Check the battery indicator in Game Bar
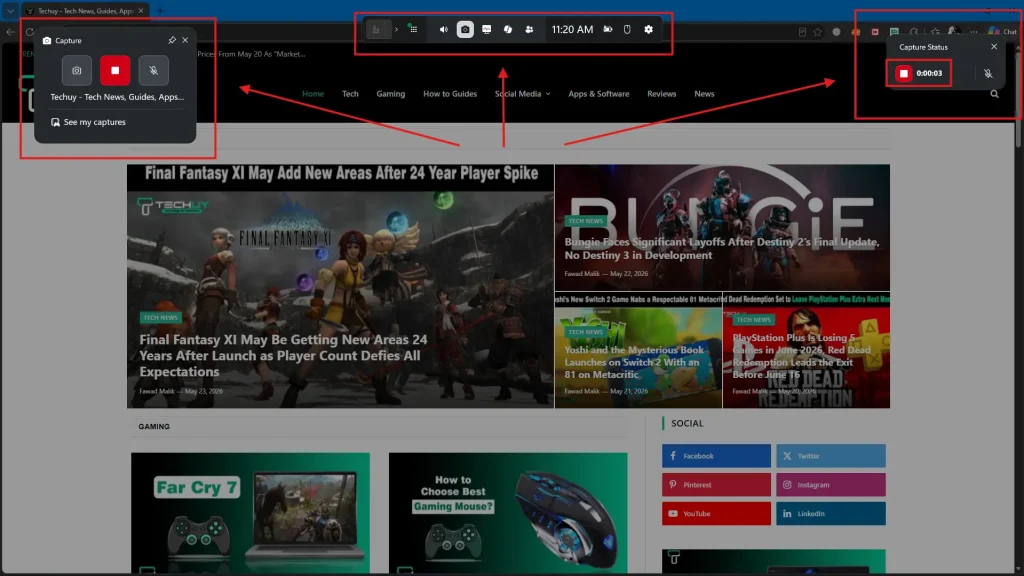This screenshot has width=1024, height=576. click(x=607, y=29)
